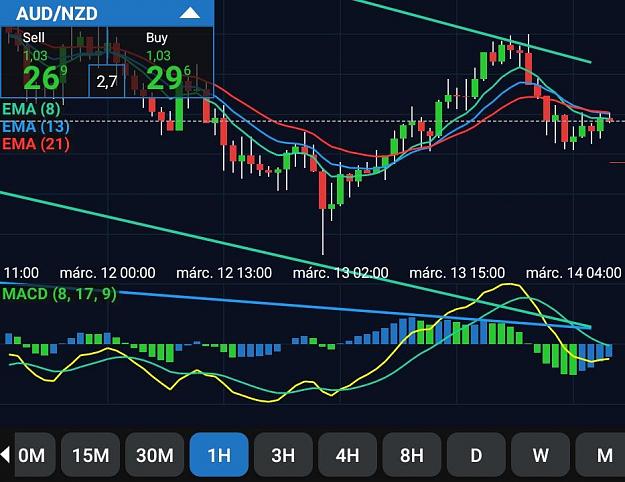This screenshot has width=625, height=482.
Task: Tap the Sell price 1,03269
Action: (45, 64)
